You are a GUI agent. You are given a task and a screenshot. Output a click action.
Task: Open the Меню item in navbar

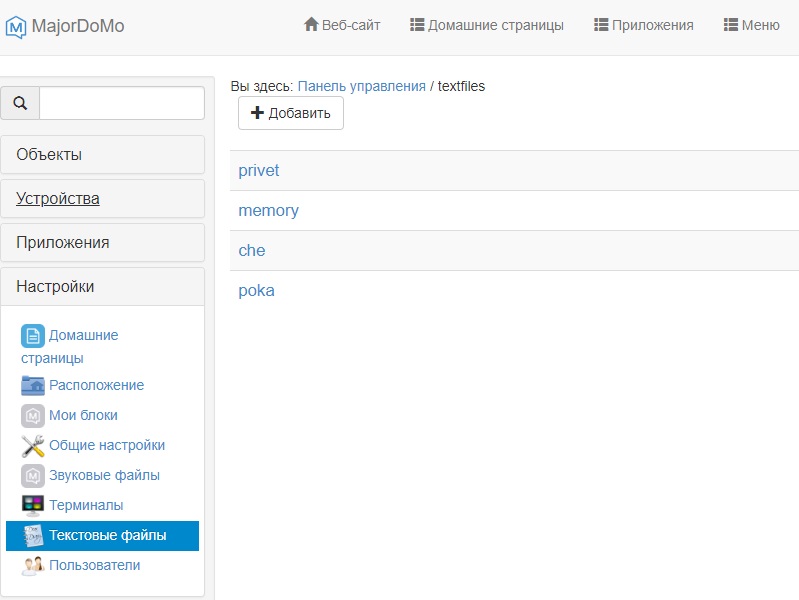coord(751,26)
